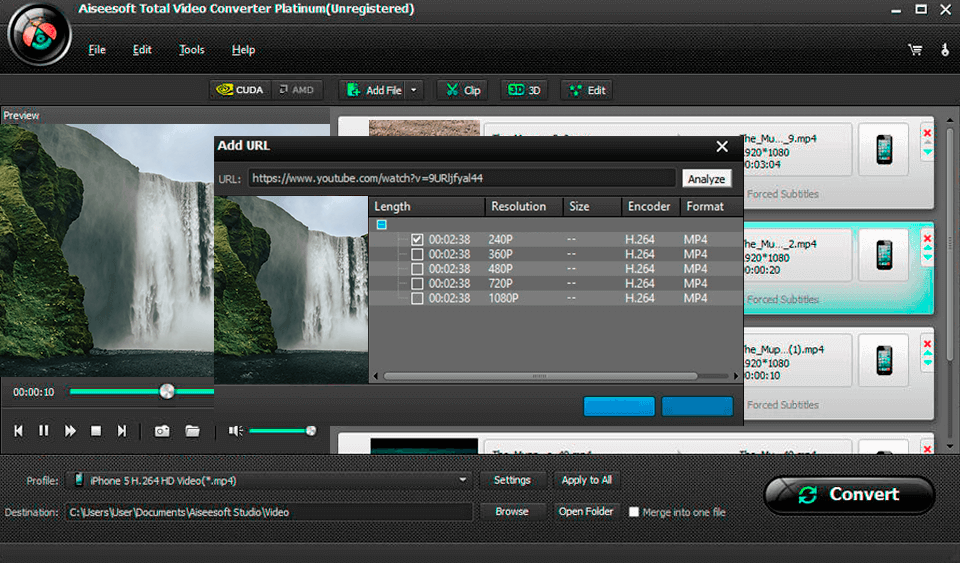Expand the Add File dropdown arrow
This screenshot has width=960, height=563.
[x=414, y=90]
